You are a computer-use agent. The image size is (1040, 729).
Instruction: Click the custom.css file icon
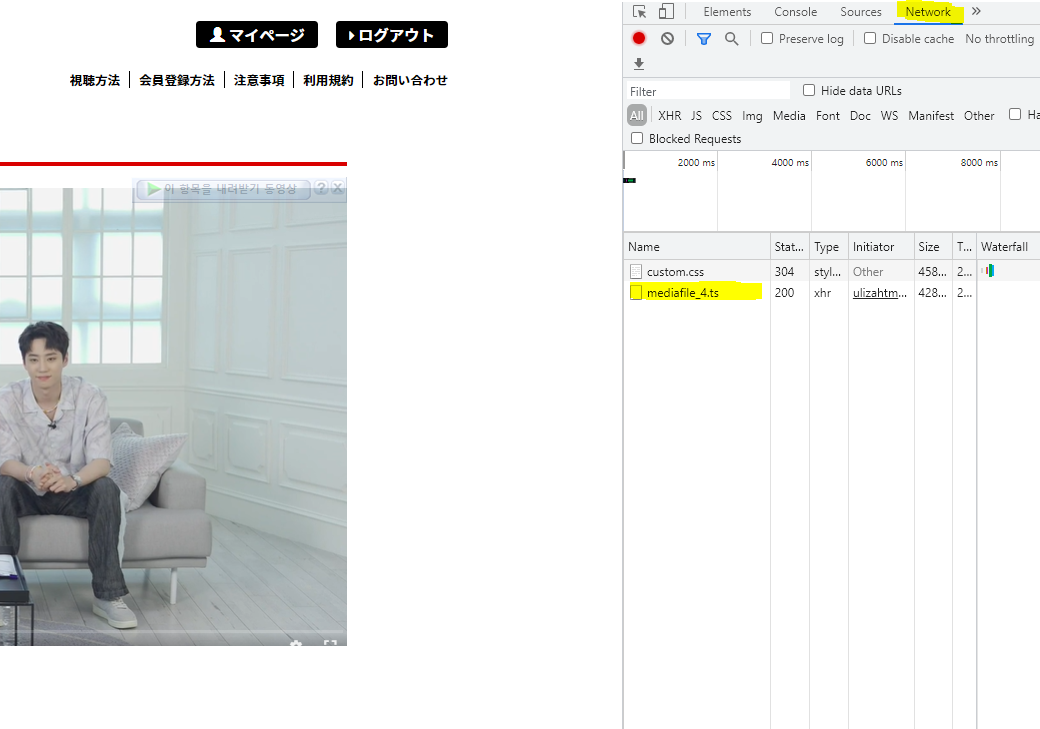tap(635, 271)
